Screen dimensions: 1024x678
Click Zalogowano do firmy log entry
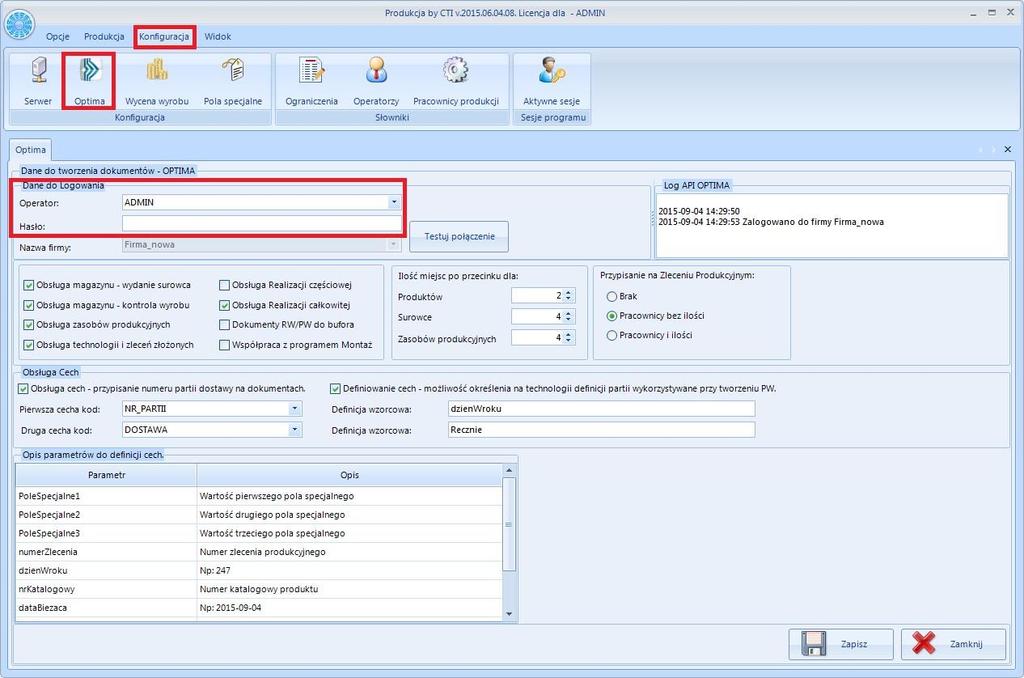point(771,222)
